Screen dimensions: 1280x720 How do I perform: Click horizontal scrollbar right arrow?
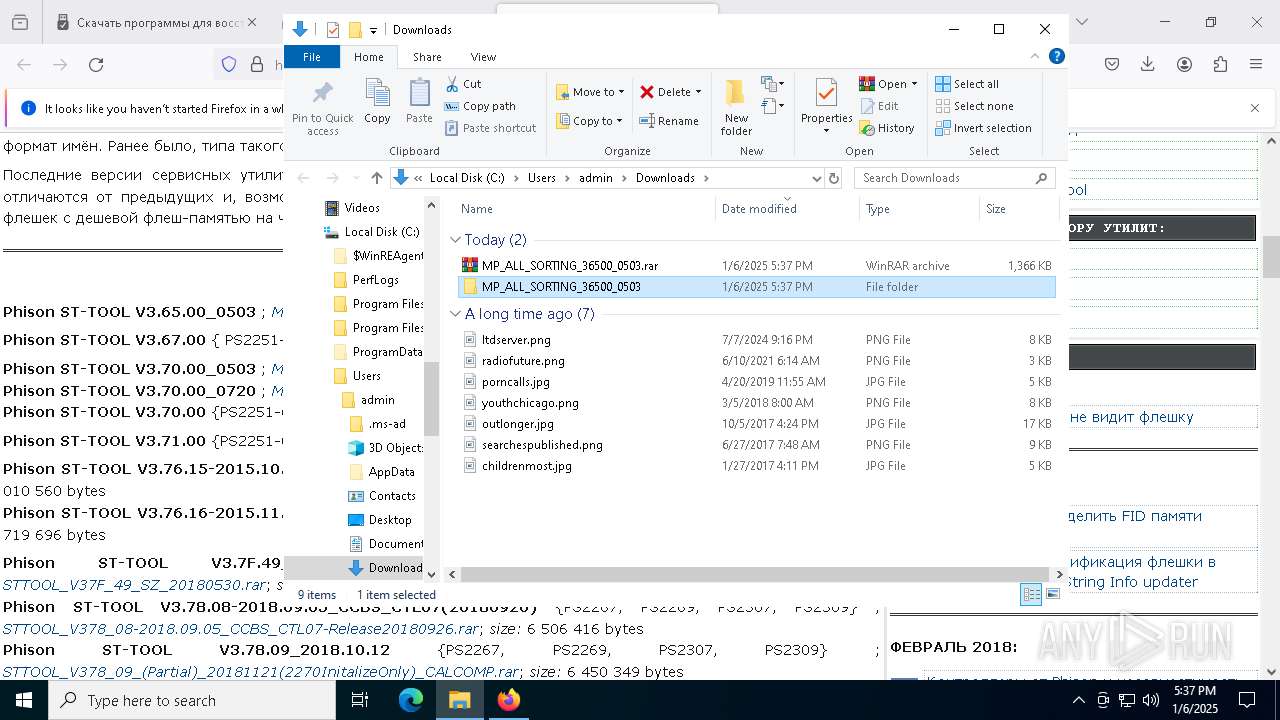pos(1060,574)
